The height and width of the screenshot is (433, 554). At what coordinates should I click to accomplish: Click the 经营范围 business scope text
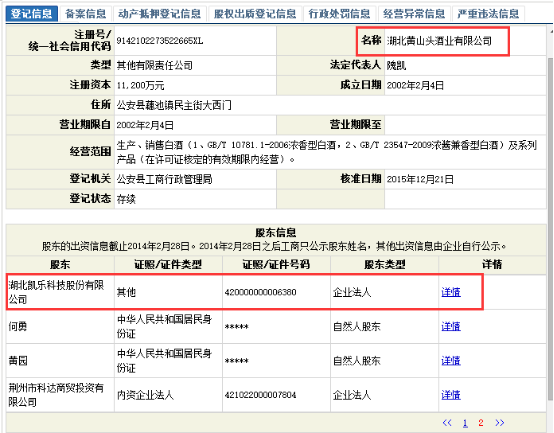tap(326, 152)
